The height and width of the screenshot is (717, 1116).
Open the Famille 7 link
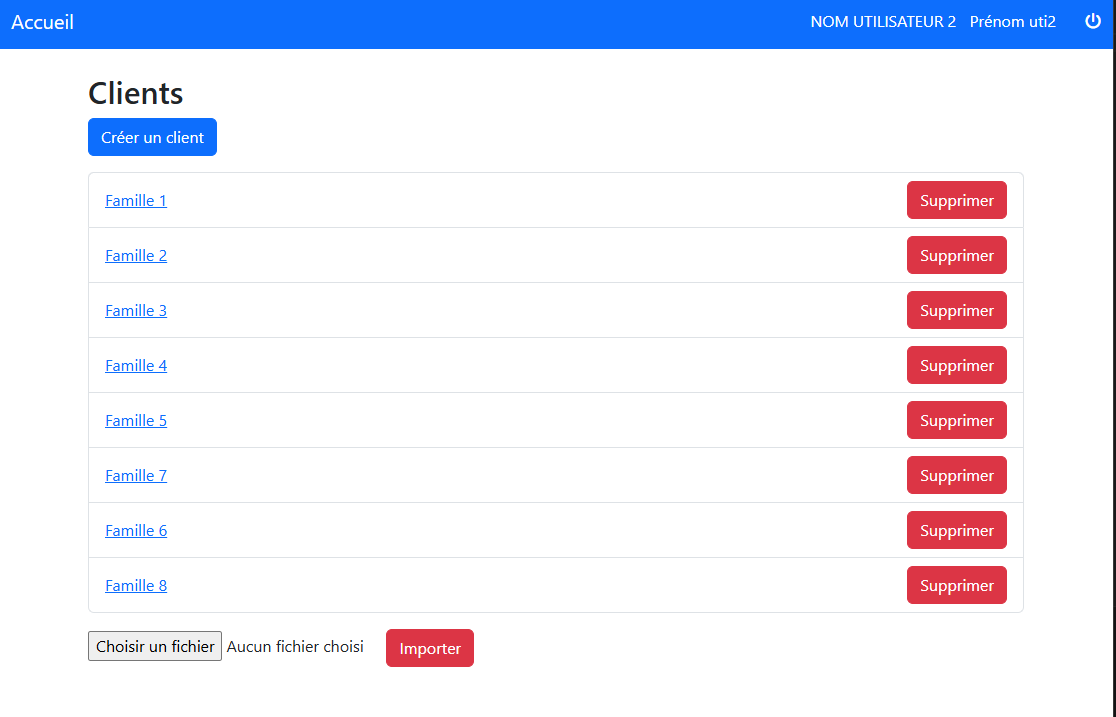point(136,475)
